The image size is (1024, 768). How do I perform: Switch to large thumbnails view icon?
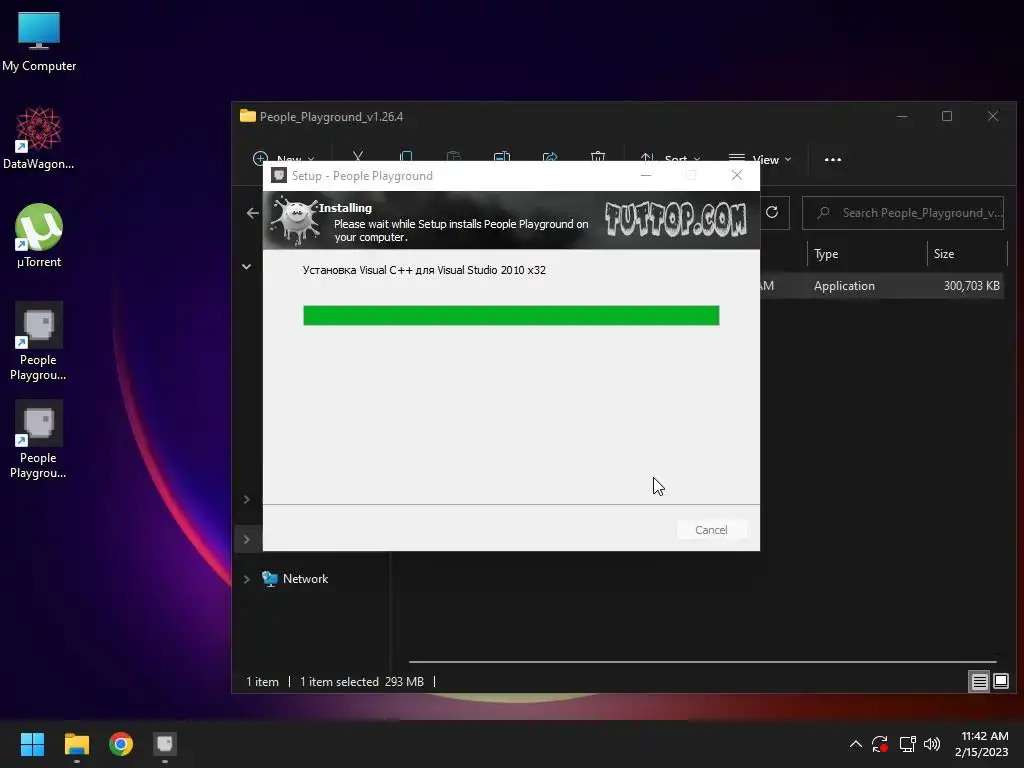tap(1000, 682)
